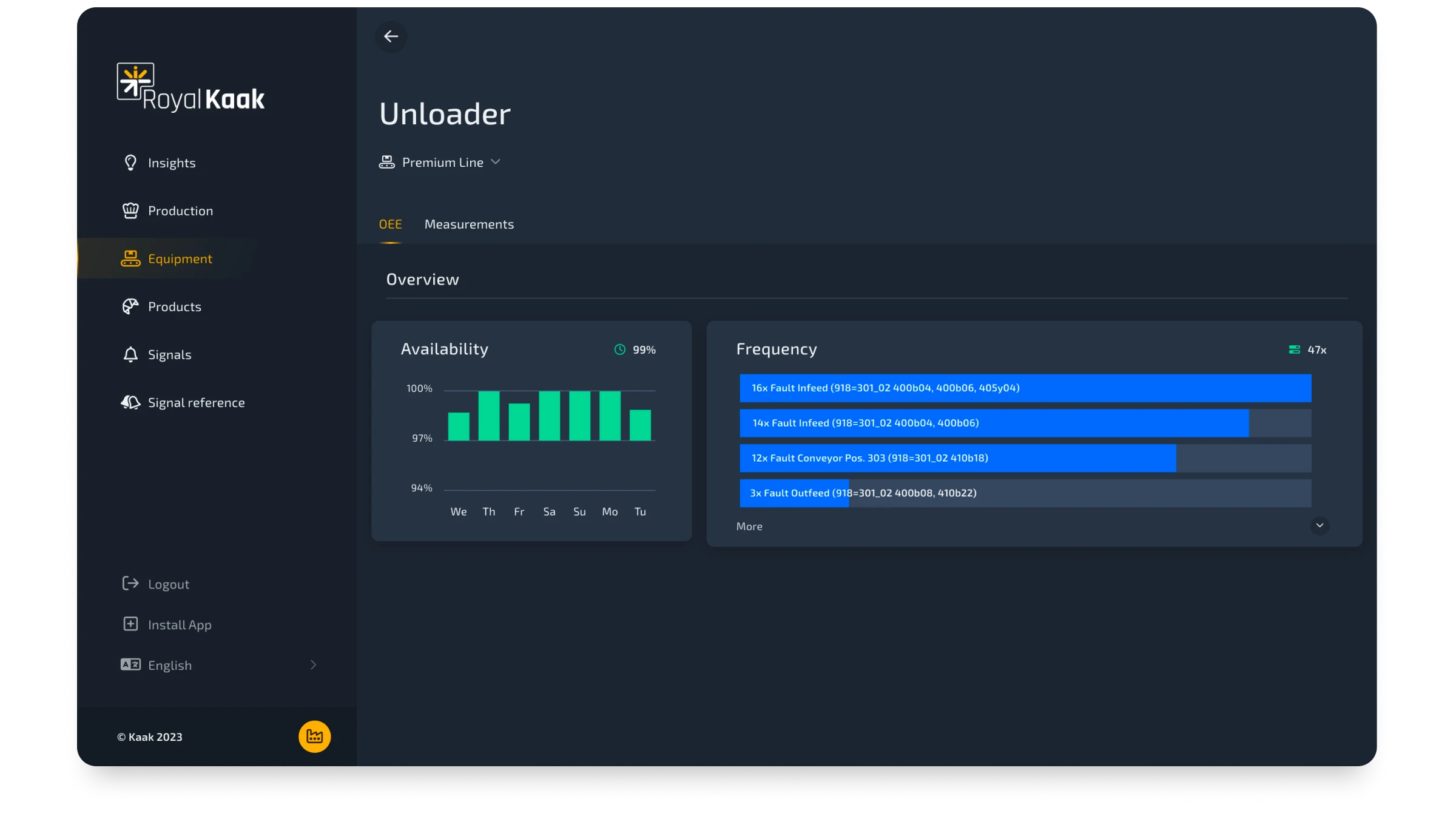
Task: Click the Frequency count list icon
Action: [x=1294, y=349]
